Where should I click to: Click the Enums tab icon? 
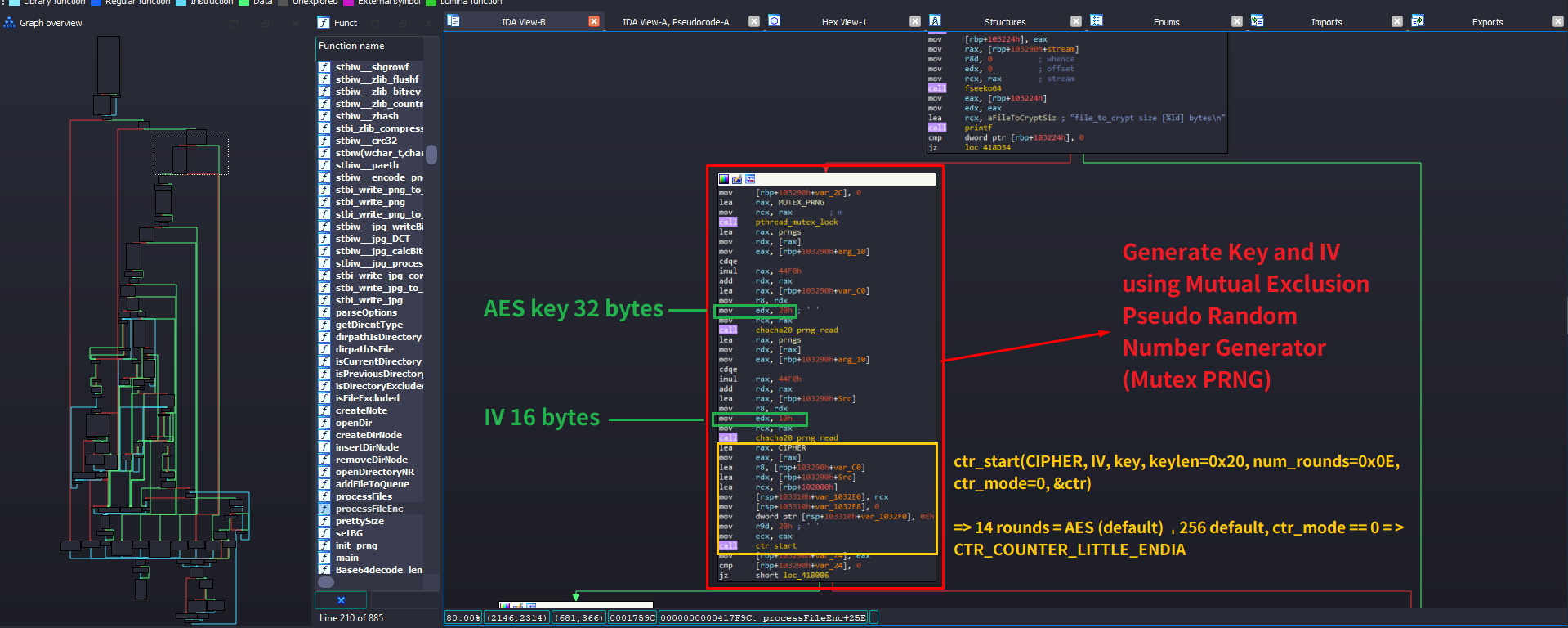click(x=1097, y=21)
